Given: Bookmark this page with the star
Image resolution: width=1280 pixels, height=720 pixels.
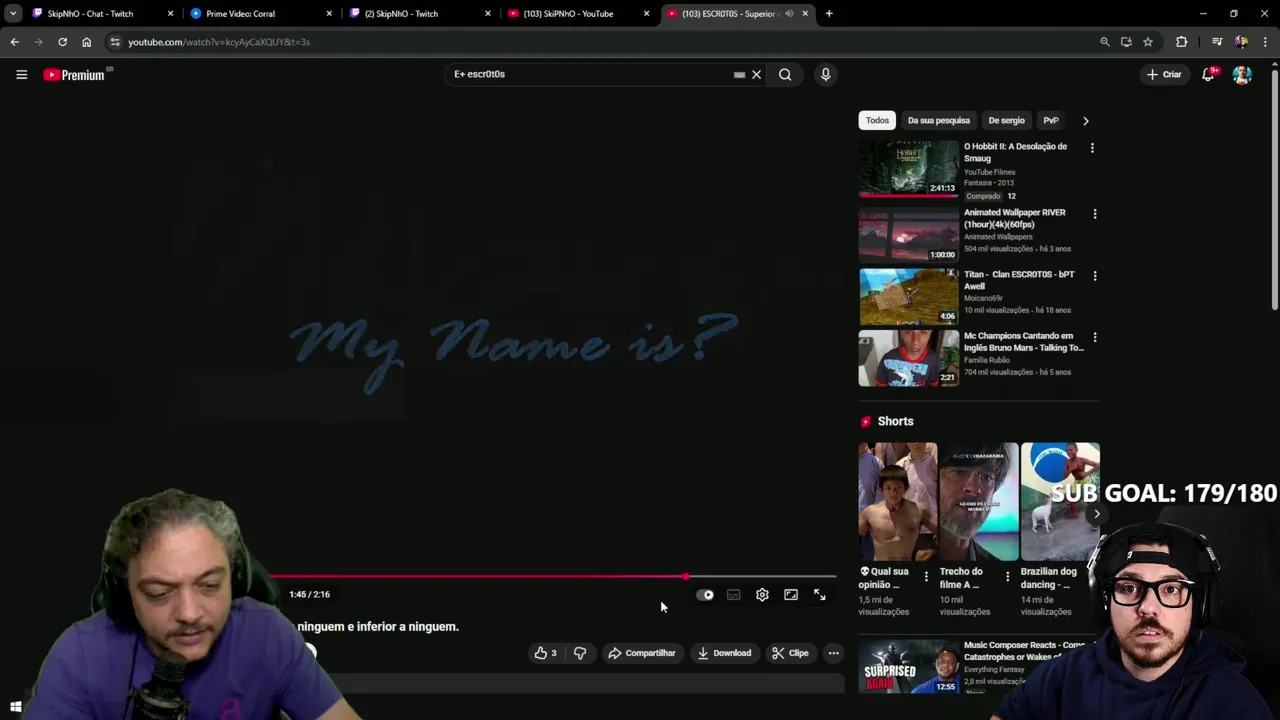Looking at the screenshot, I should coord(1148,42).
